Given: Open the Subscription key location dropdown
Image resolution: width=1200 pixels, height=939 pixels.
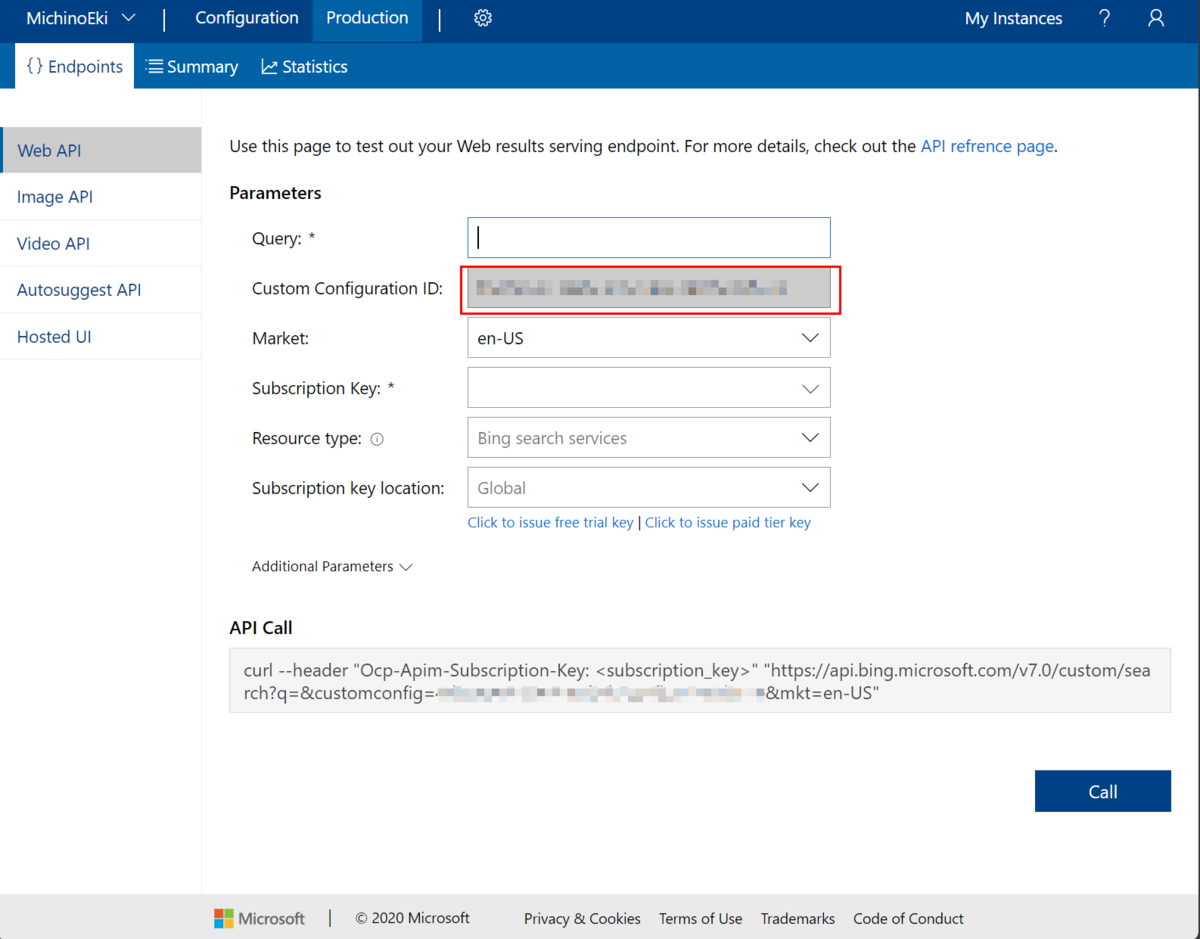Looking at the screenshot, I should [x=649, y=488].
